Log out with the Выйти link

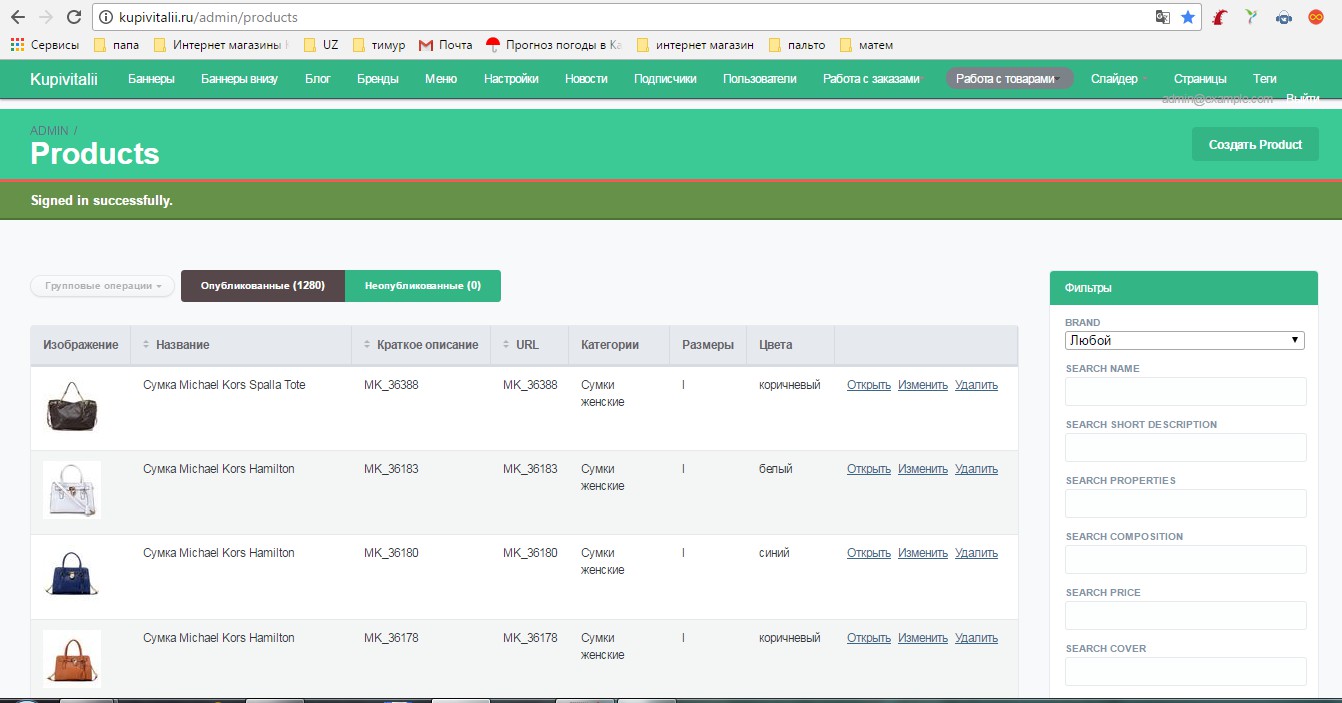coord(1302,98)
